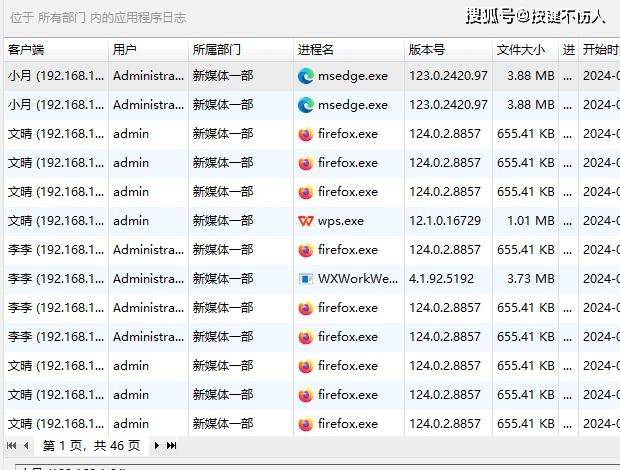Image resolution: width=620 pixels, height=470 pixels.
Task: Select the 1.01 MB file size
Action: coord(531,221)
